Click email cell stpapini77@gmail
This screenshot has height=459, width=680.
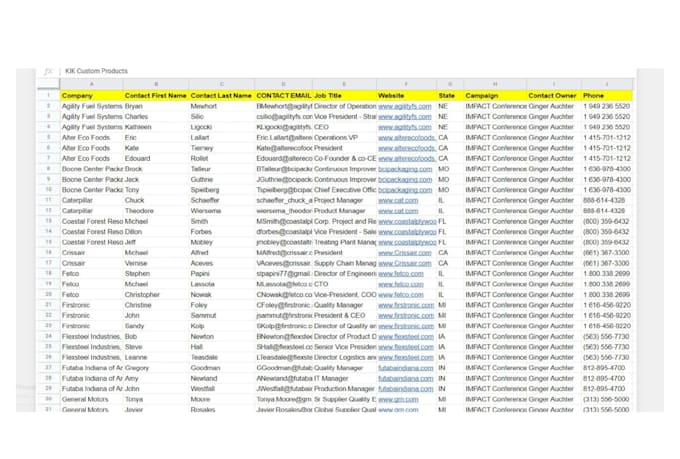pos(284,273)
